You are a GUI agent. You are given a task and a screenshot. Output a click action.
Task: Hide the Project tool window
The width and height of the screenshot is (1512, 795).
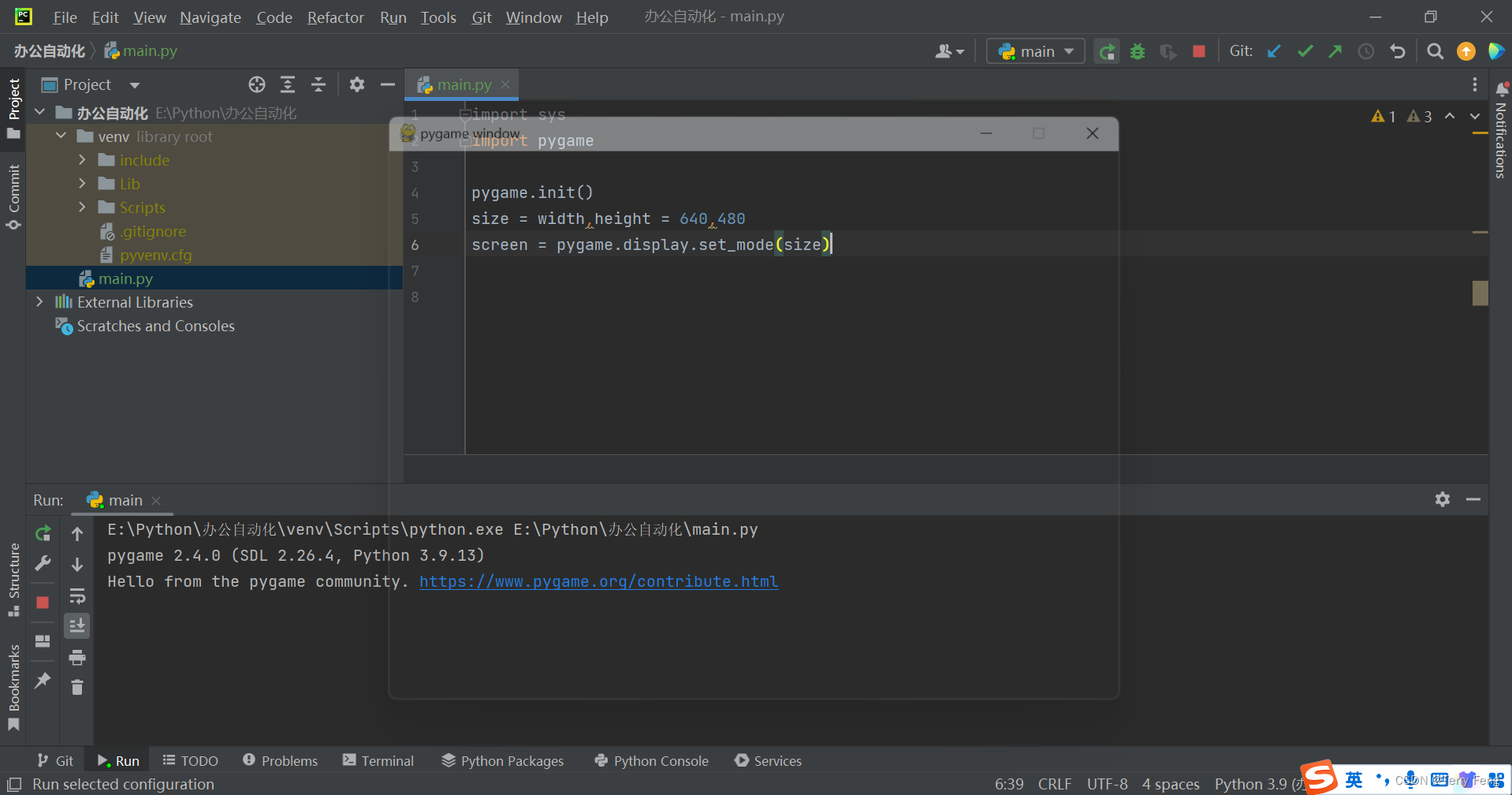pyautogui.click(x=388, y=84)
